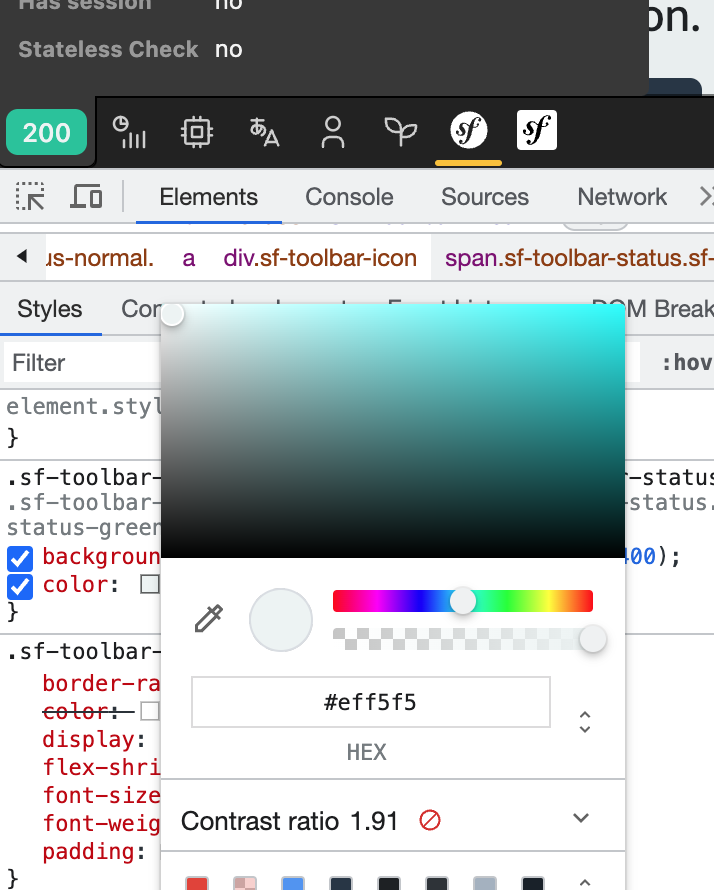Open the Twig sprout toolbar panel icon
Image resolution: width=714 pixels, height=890 pixels.
(401, 132)
